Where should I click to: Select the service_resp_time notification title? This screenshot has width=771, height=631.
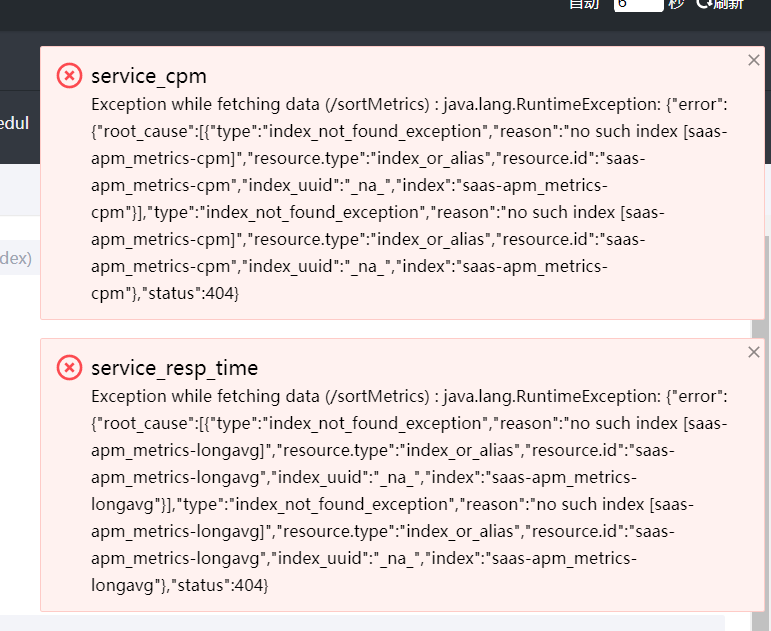tap(175, 368)
